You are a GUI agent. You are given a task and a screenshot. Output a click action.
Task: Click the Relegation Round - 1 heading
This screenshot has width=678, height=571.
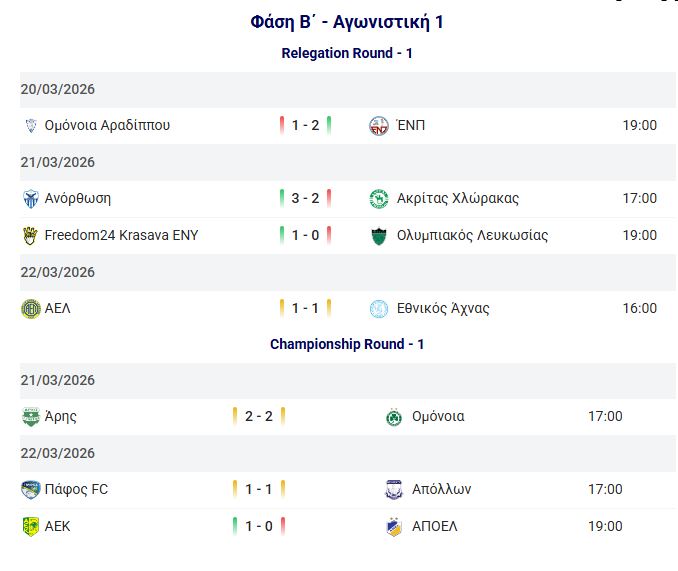[x=347, y=53]
